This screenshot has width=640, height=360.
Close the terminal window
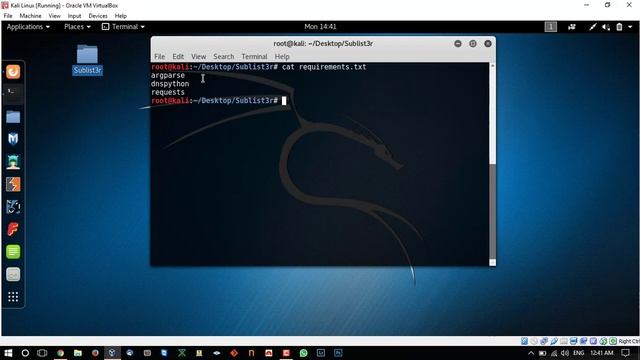(488, 44)
